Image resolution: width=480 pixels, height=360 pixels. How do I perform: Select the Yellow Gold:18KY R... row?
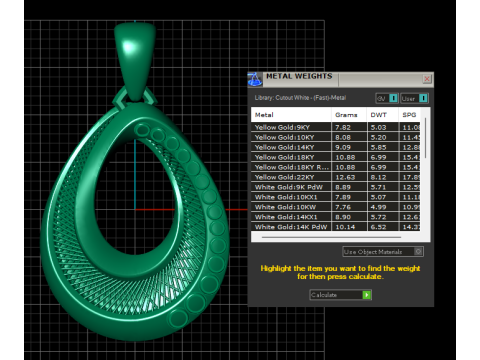[x=336, y=167]
